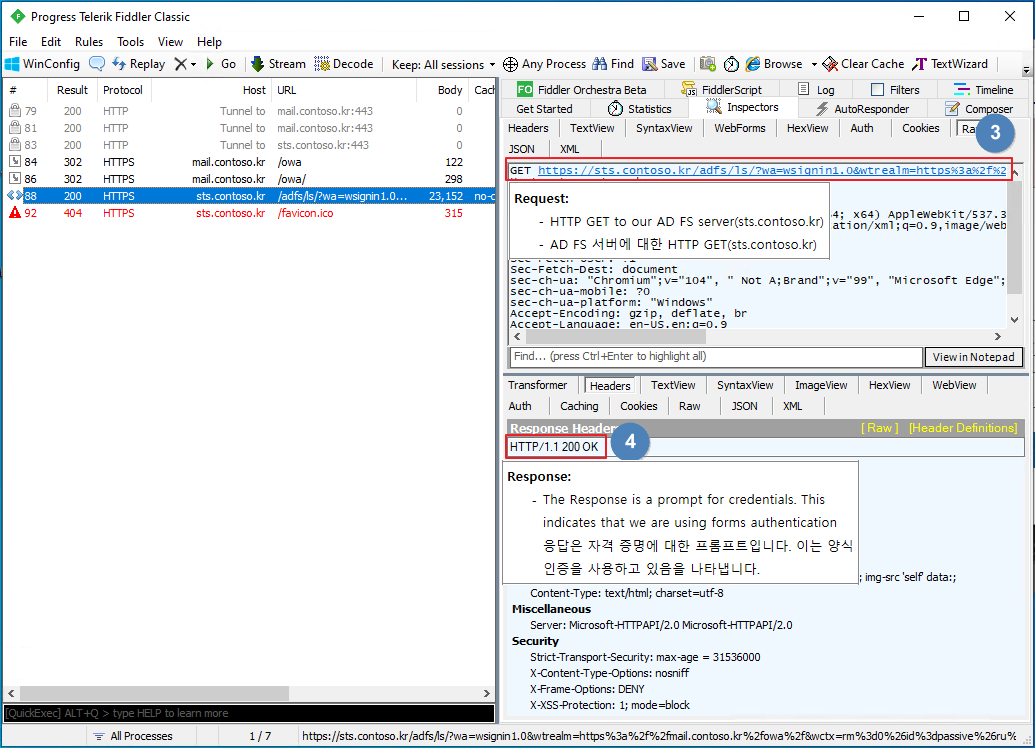This screenshot has height=748, width=1035.
Task: Replay the selected session
Action: click(139, 64)
